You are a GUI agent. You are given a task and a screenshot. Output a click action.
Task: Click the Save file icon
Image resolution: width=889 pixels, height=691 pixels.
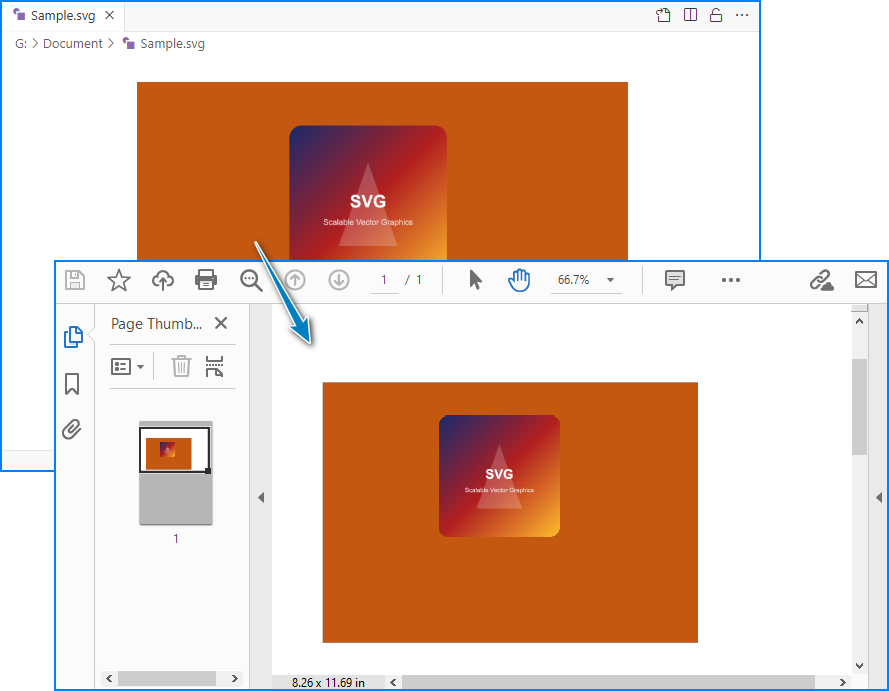point(75,280)
